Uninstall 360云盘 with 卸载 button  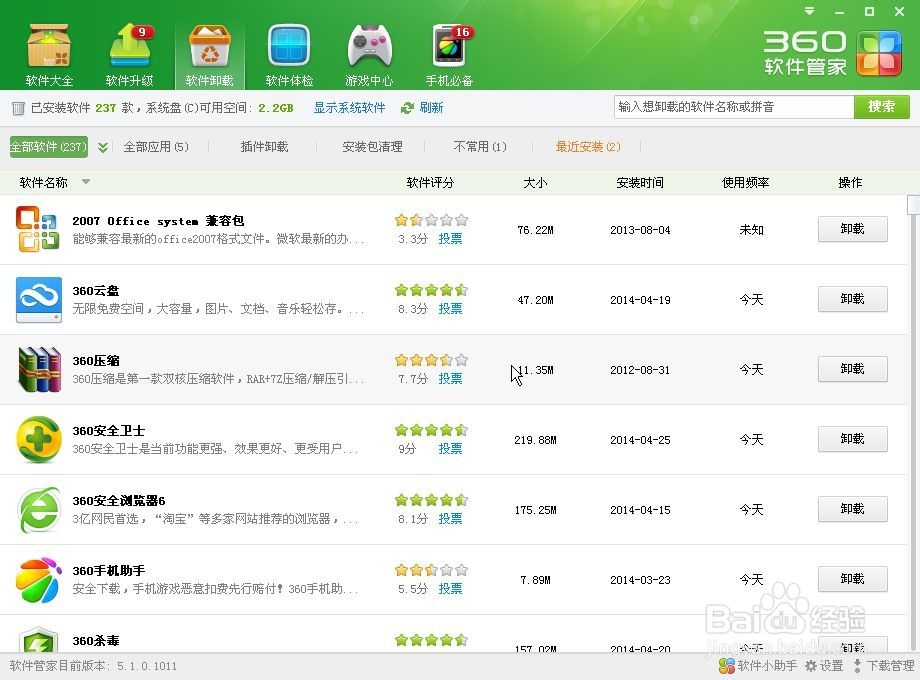click(853, 299)
